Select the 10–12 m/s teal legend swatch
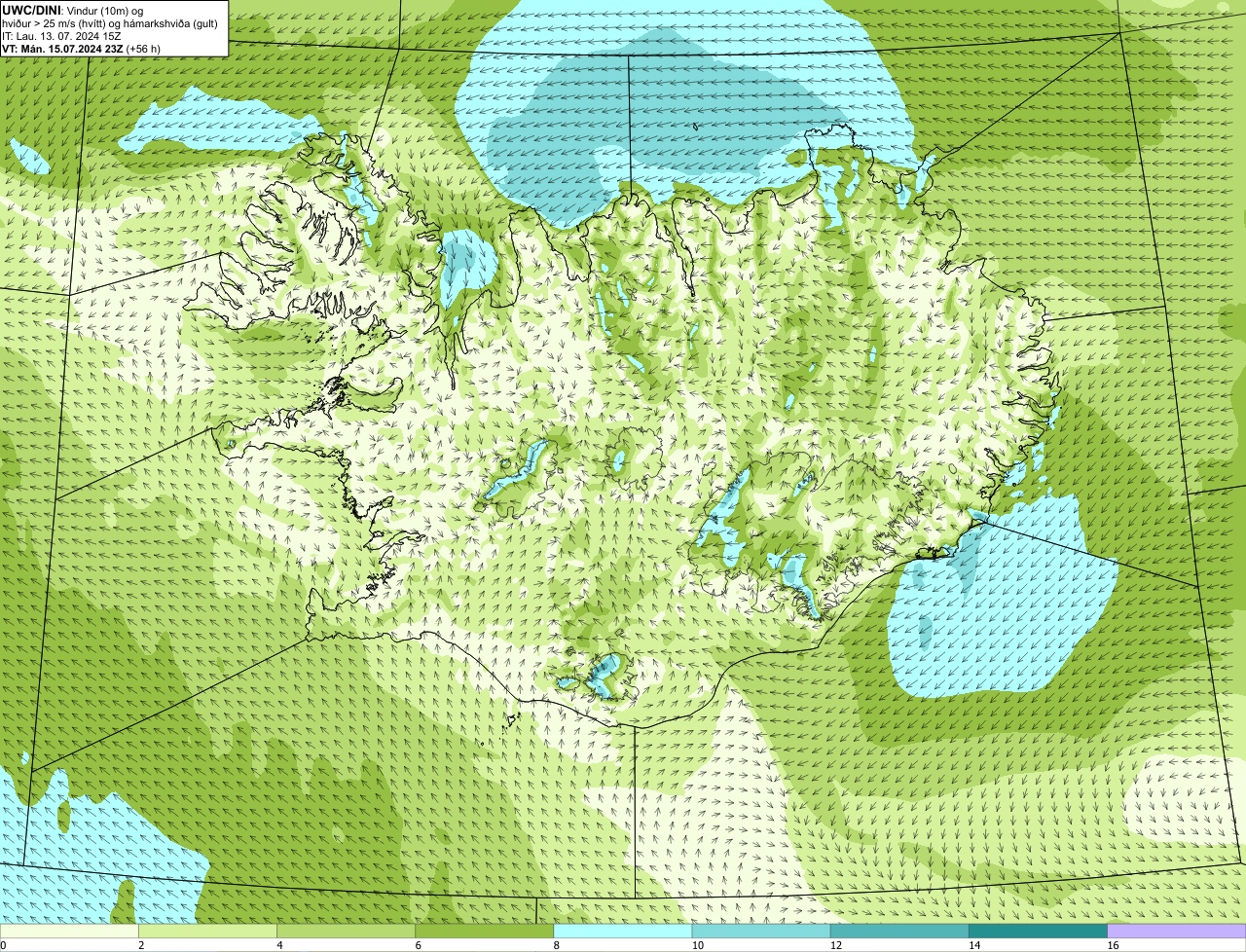Viewport: 1246px width, 952px height. click(x=761, y=931)
